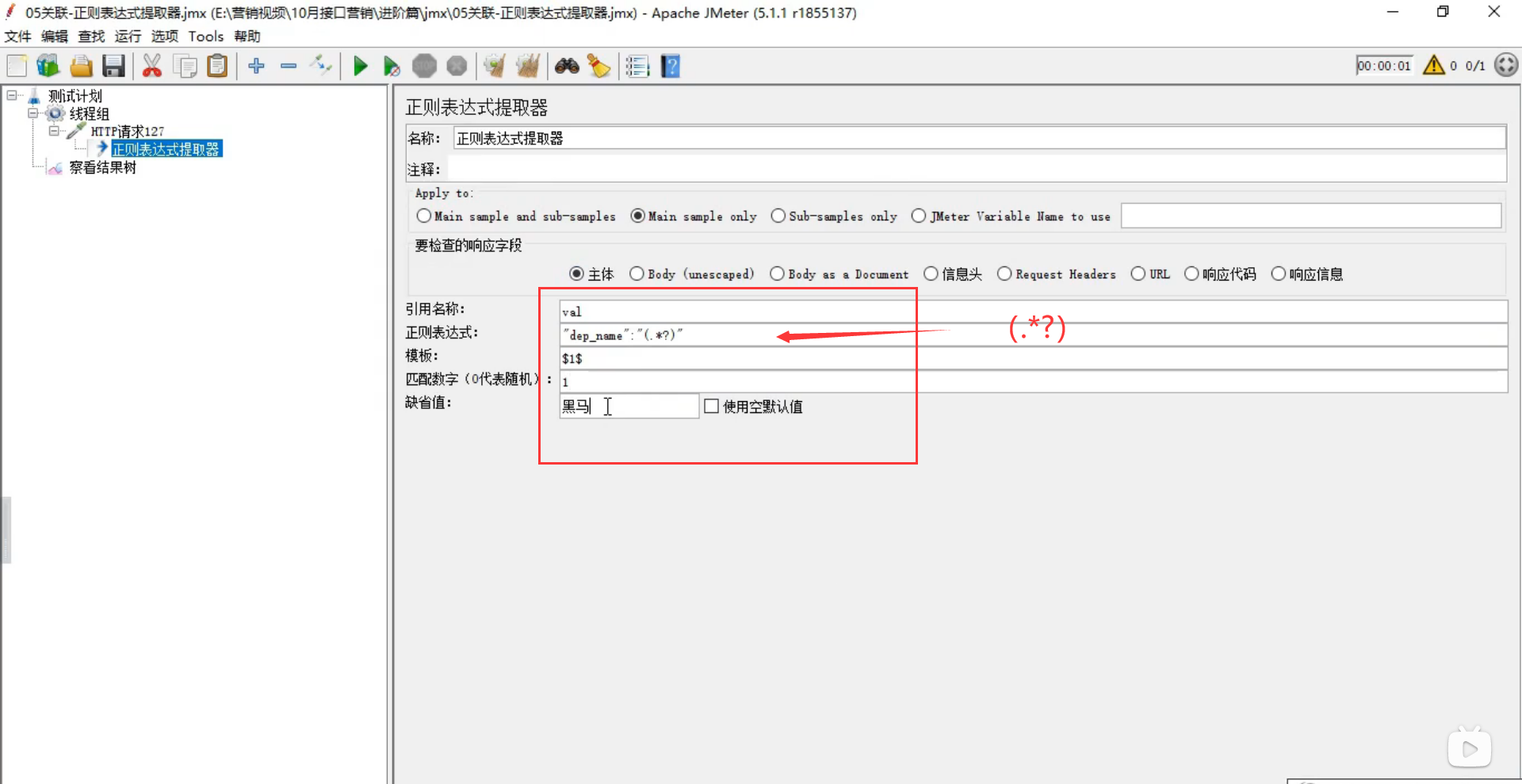
Task: Open the 编辑 menu
Action: click(x=55, y=36)
